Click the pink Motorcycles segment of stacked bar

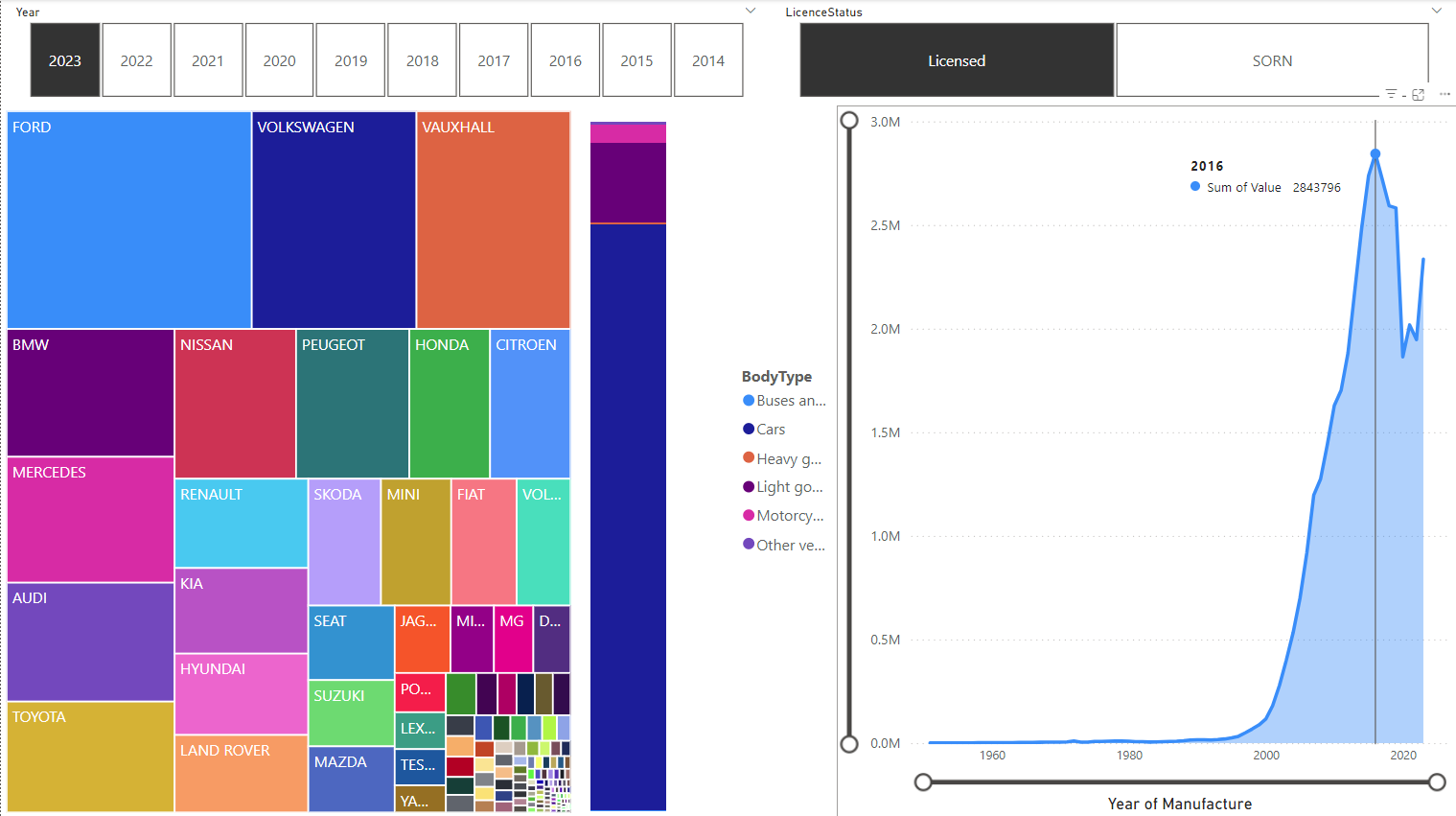coord(628,132)
